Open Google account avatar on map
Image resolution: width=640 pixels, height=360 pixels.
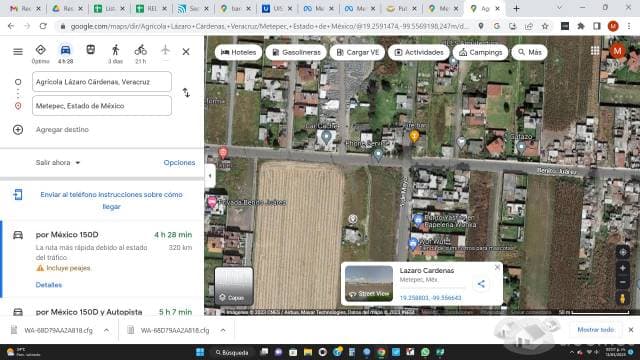pyautogui.click(x=617, y=51)
